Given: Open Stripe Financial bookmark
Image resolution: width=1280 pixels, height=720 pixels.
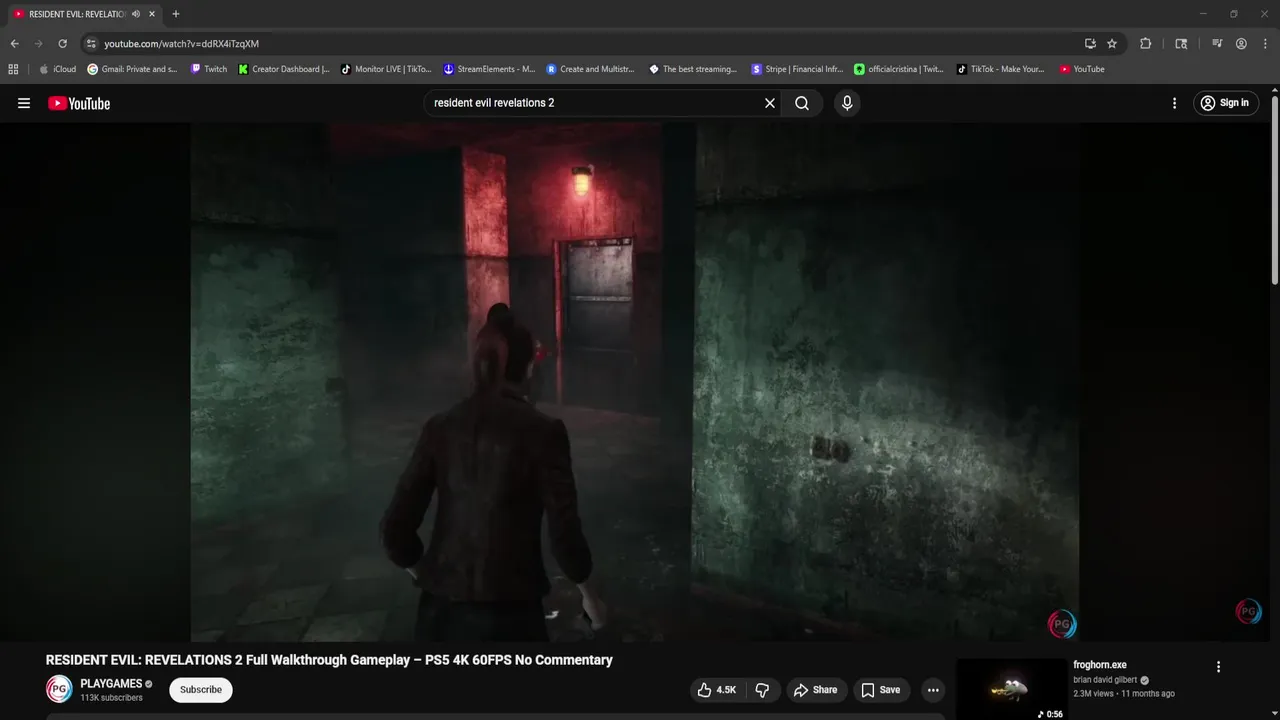Looking at the screenshot, I should pyautogui.click(x=797, y=69).
